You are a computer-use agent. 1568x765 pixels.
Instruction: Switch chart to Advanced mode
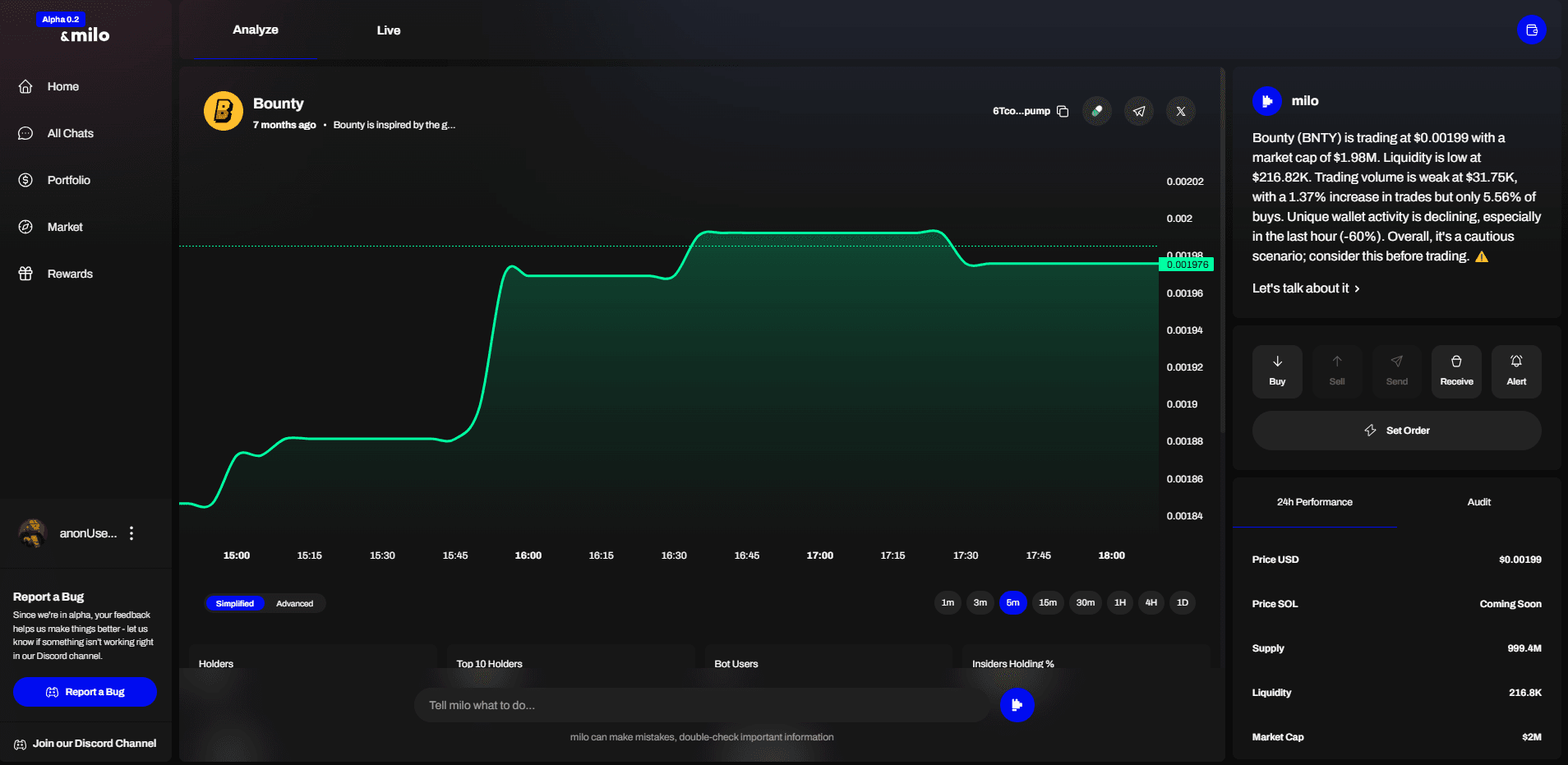pos(294,603)
